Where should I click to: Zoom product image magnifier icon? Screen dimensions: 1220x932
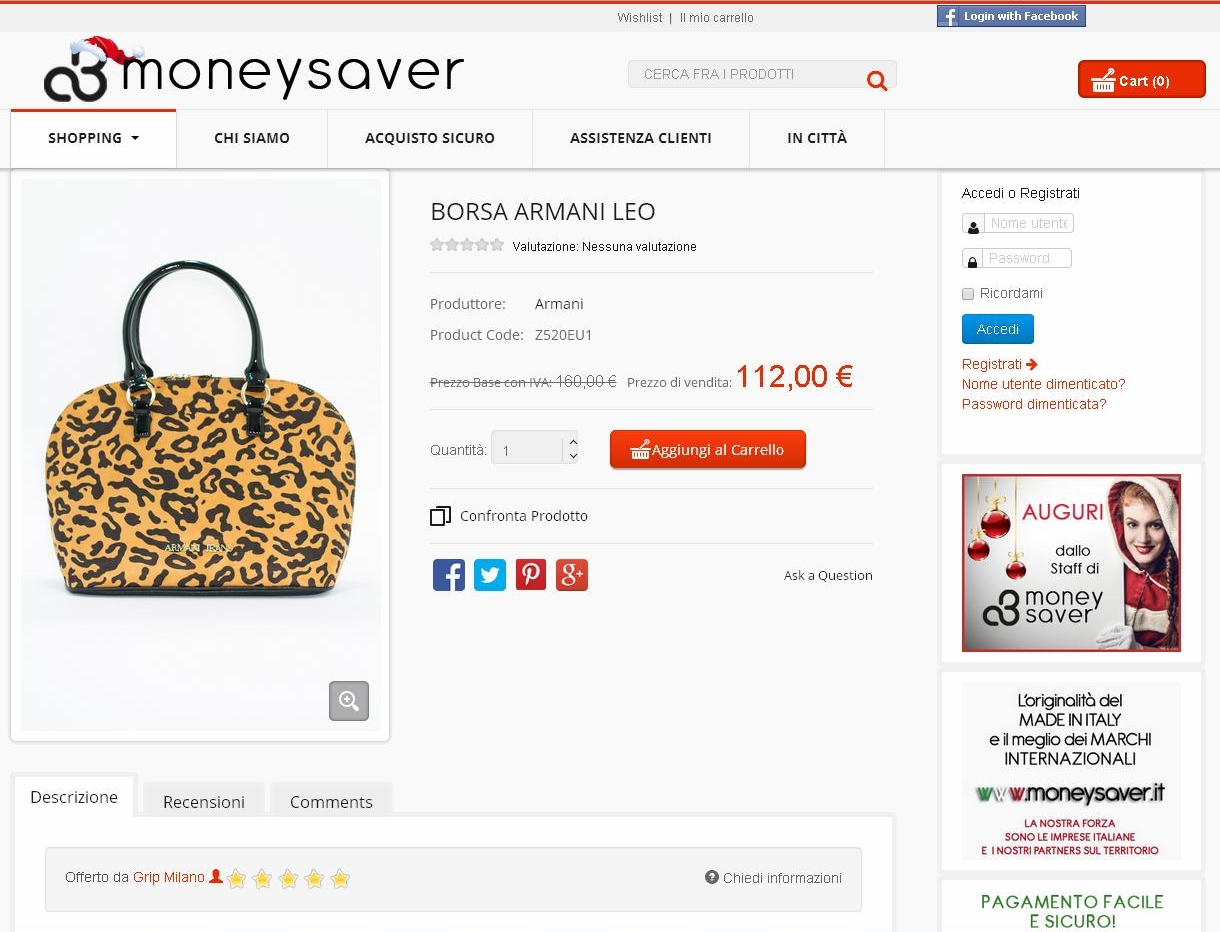point(349,701)
